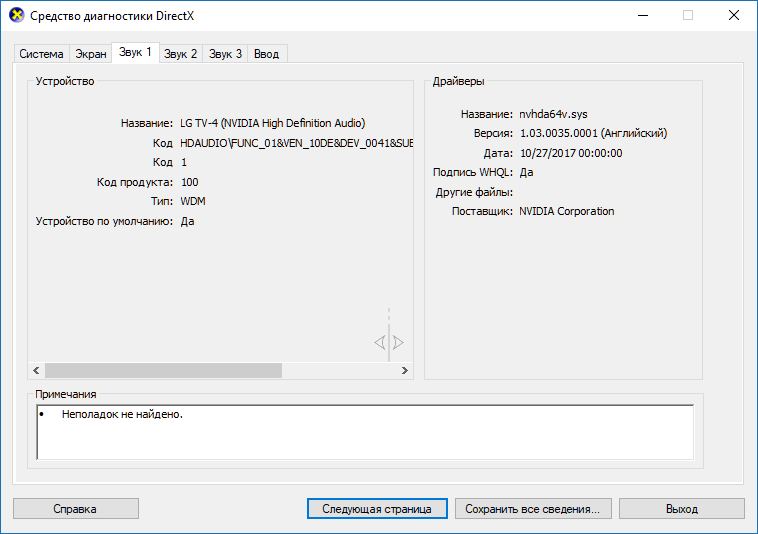The image size is (758, 534).
Task: Click Сохранить все сведения button
Action: [x=533, y=509]
